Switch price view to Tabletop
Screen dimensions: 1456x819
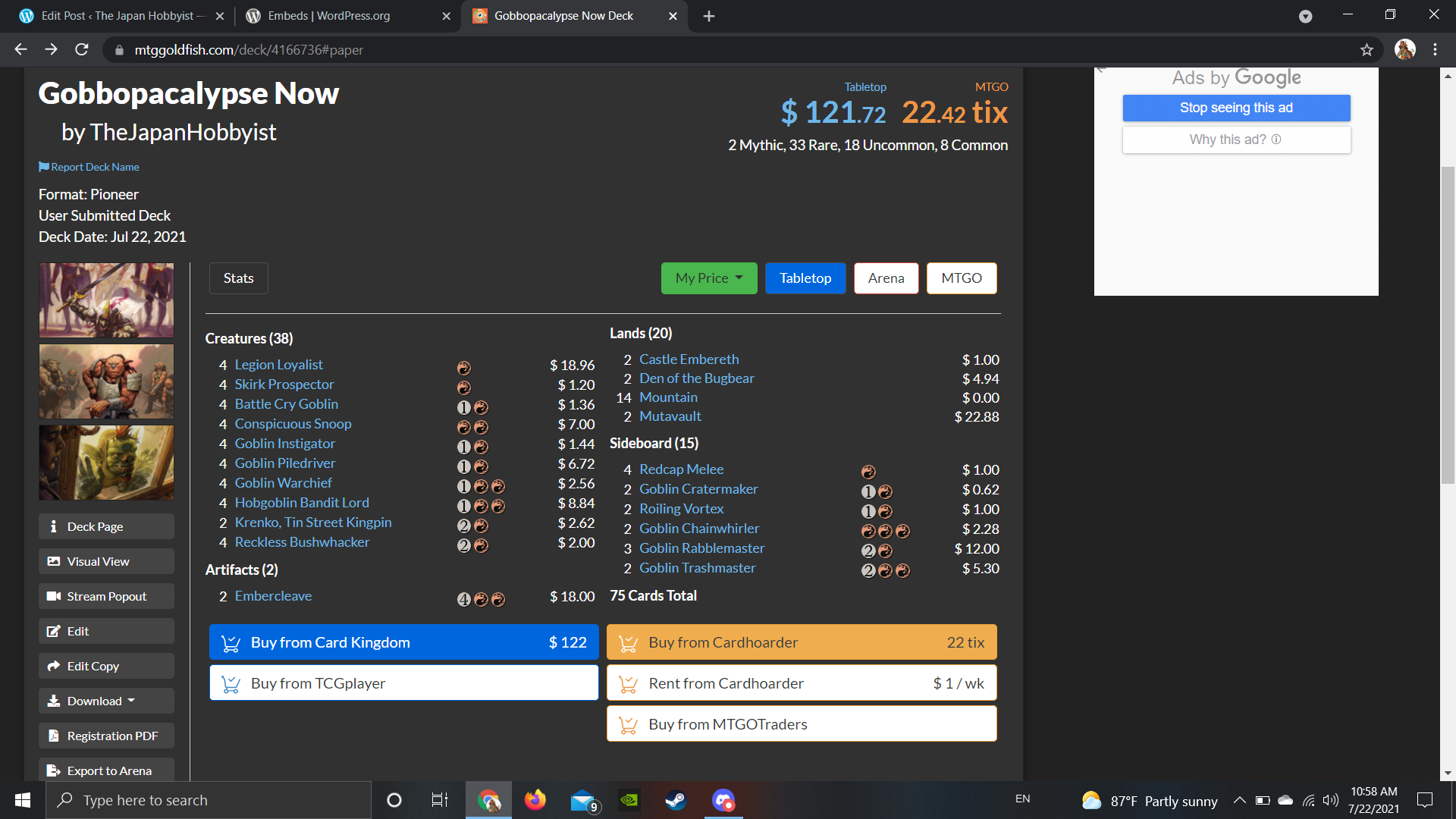(x=805, y=278)
